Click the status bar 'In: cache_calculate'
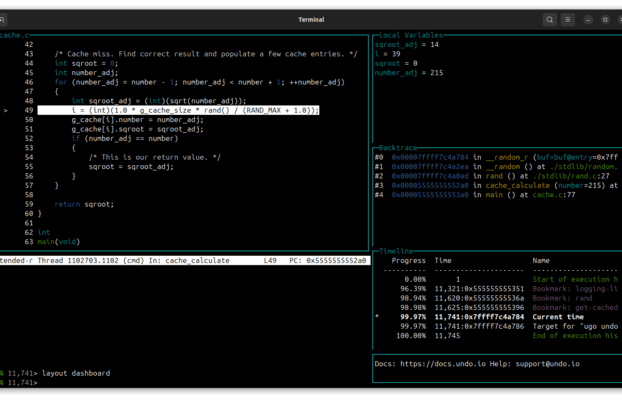The width and height of the screenshot is (622, 400). point(189,261)
